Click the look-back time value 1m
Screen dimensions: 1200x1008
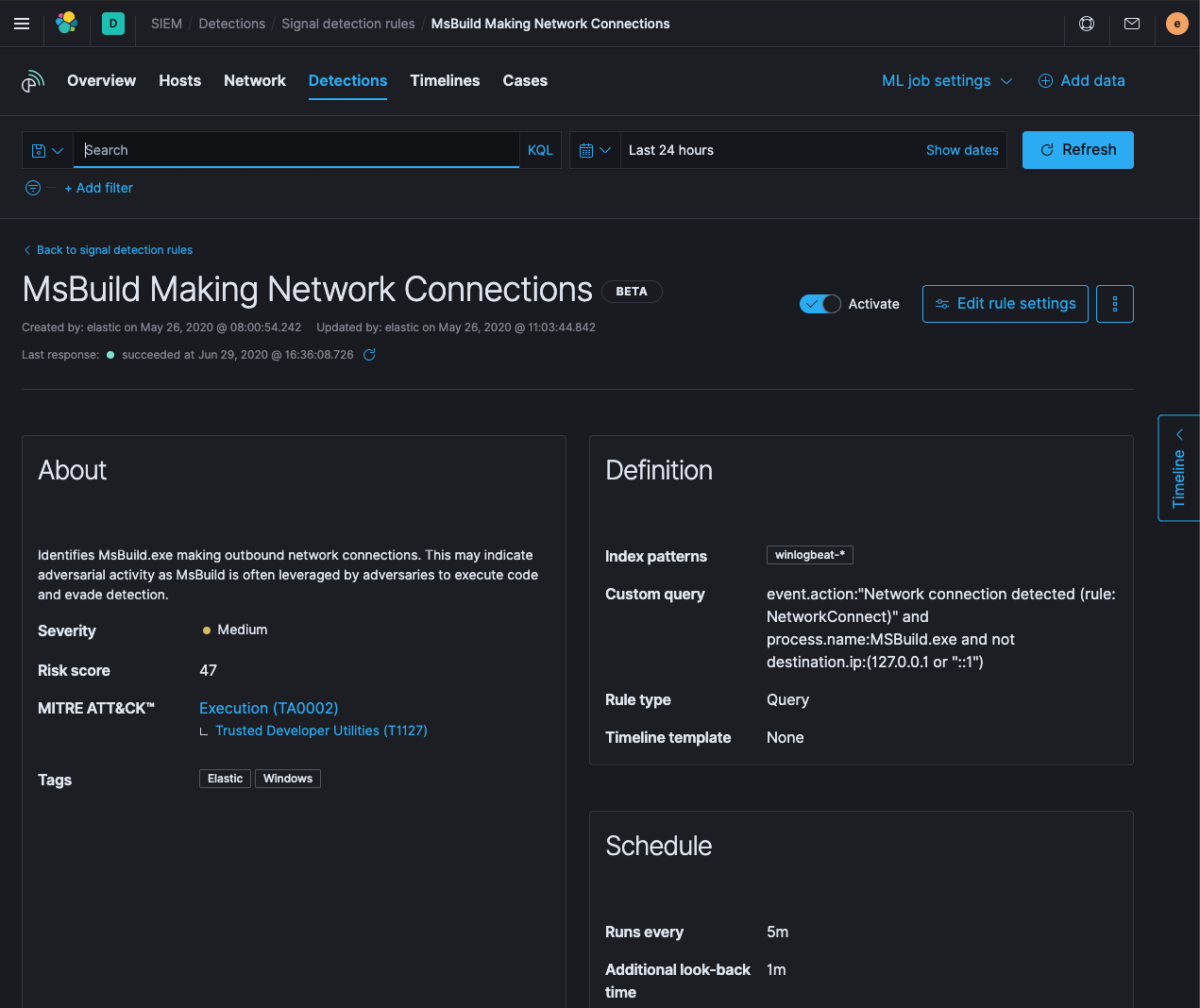(776, 969)
